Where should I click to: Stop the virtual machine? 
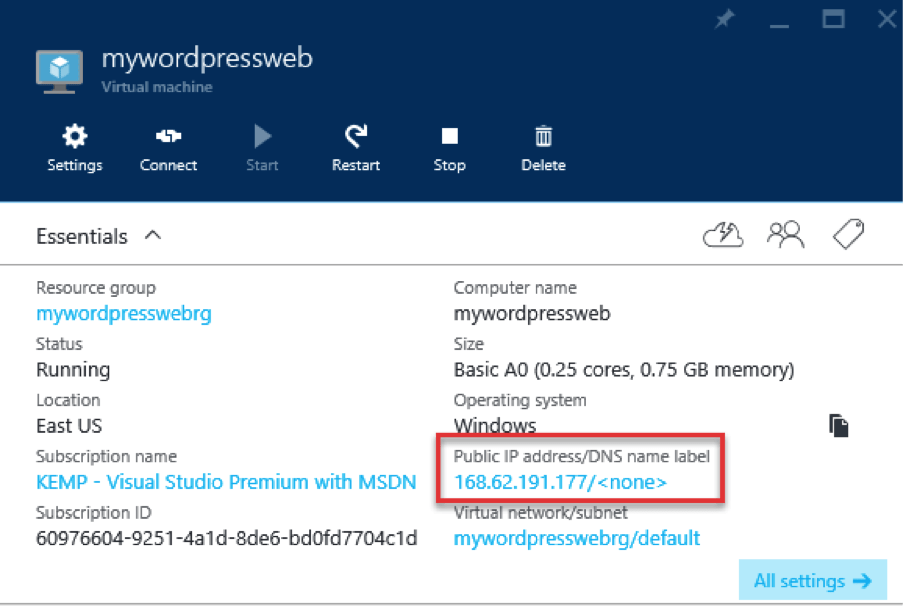(449, 137)
